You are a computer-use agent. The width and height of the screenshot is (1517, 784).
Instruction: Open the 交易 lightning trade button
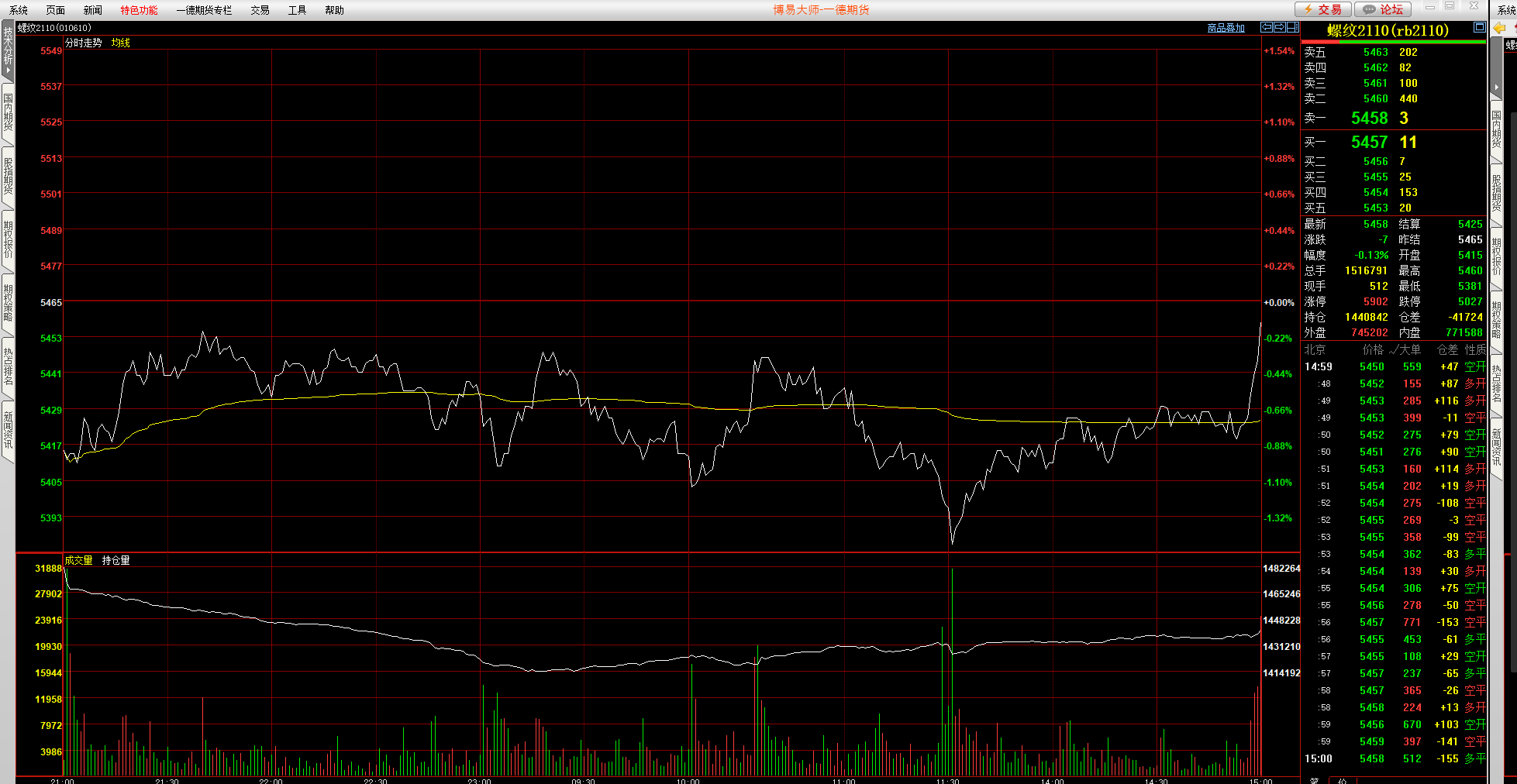point(1323,9)
